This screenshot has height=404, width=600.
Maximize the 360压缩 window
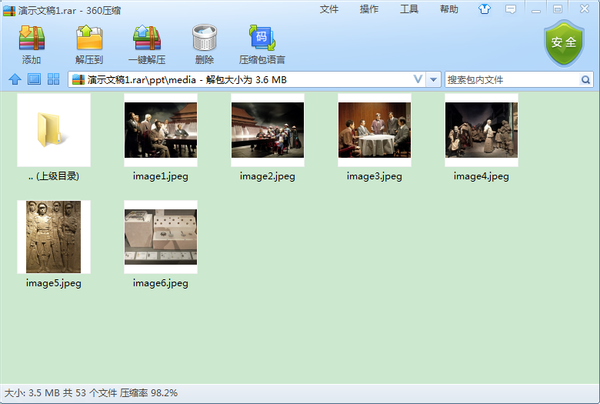coord(558,9)
